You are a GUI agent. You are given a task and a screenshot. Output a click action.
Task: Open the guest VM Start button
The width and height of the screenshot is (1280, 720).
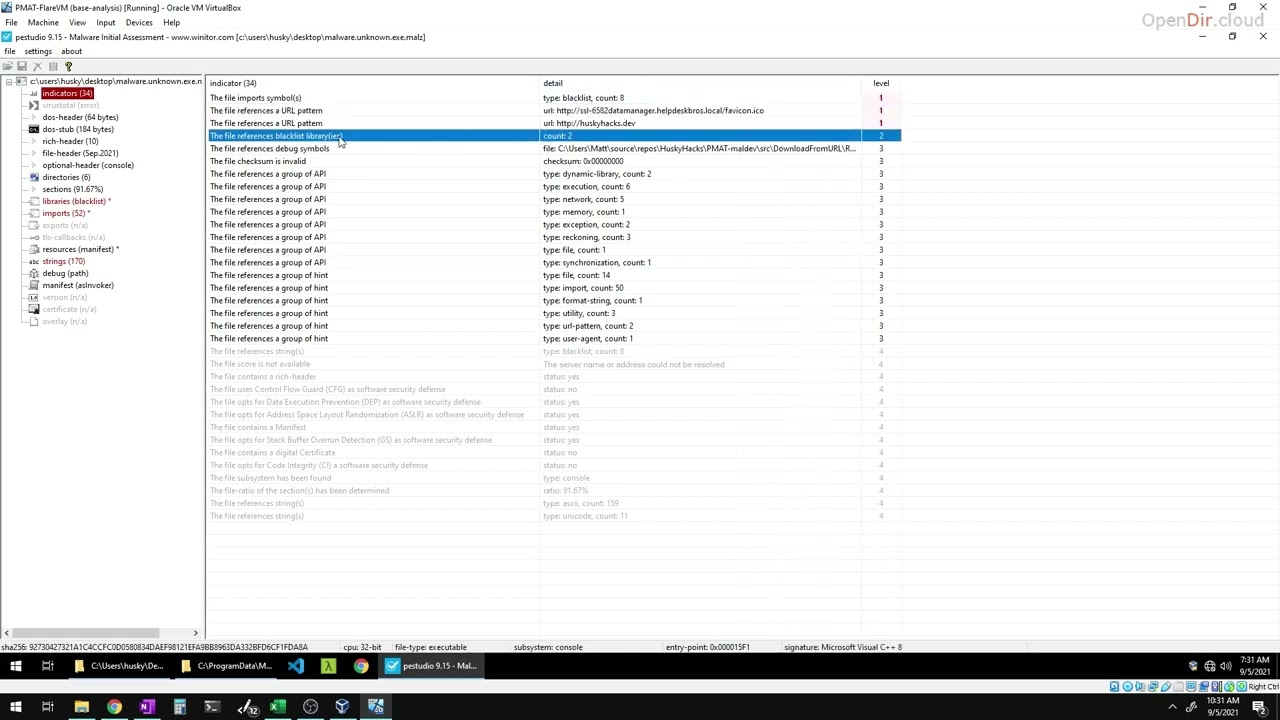tap(15, 666)
